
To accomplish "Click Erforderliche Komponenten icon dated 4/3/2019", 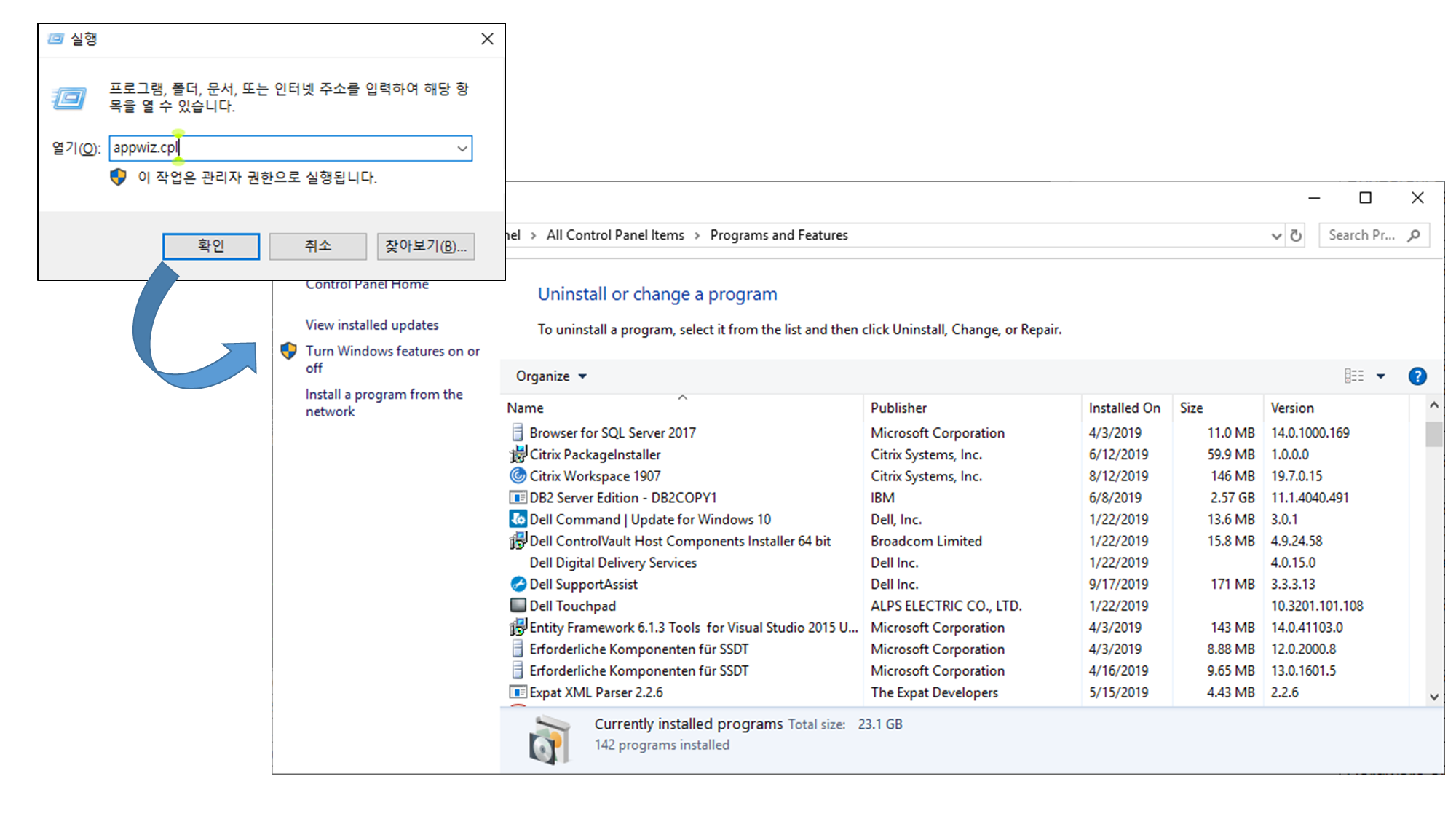I will pyautogui.click(x=518, y=649).
